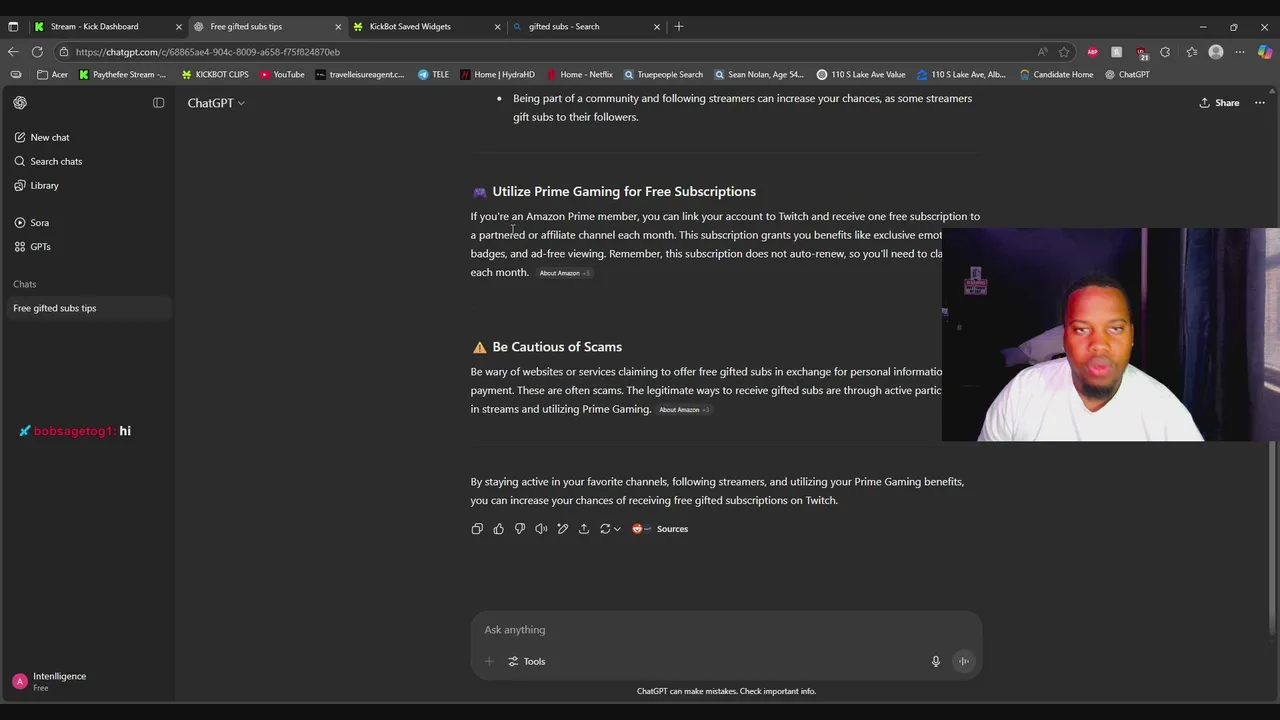Open the Acer bookmark folder

point(53,75)
